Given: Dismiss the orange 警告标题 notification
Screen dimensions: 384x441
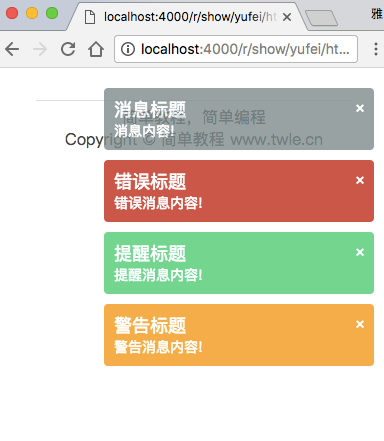Looking at the screenshot, I should tap(360, 324).
